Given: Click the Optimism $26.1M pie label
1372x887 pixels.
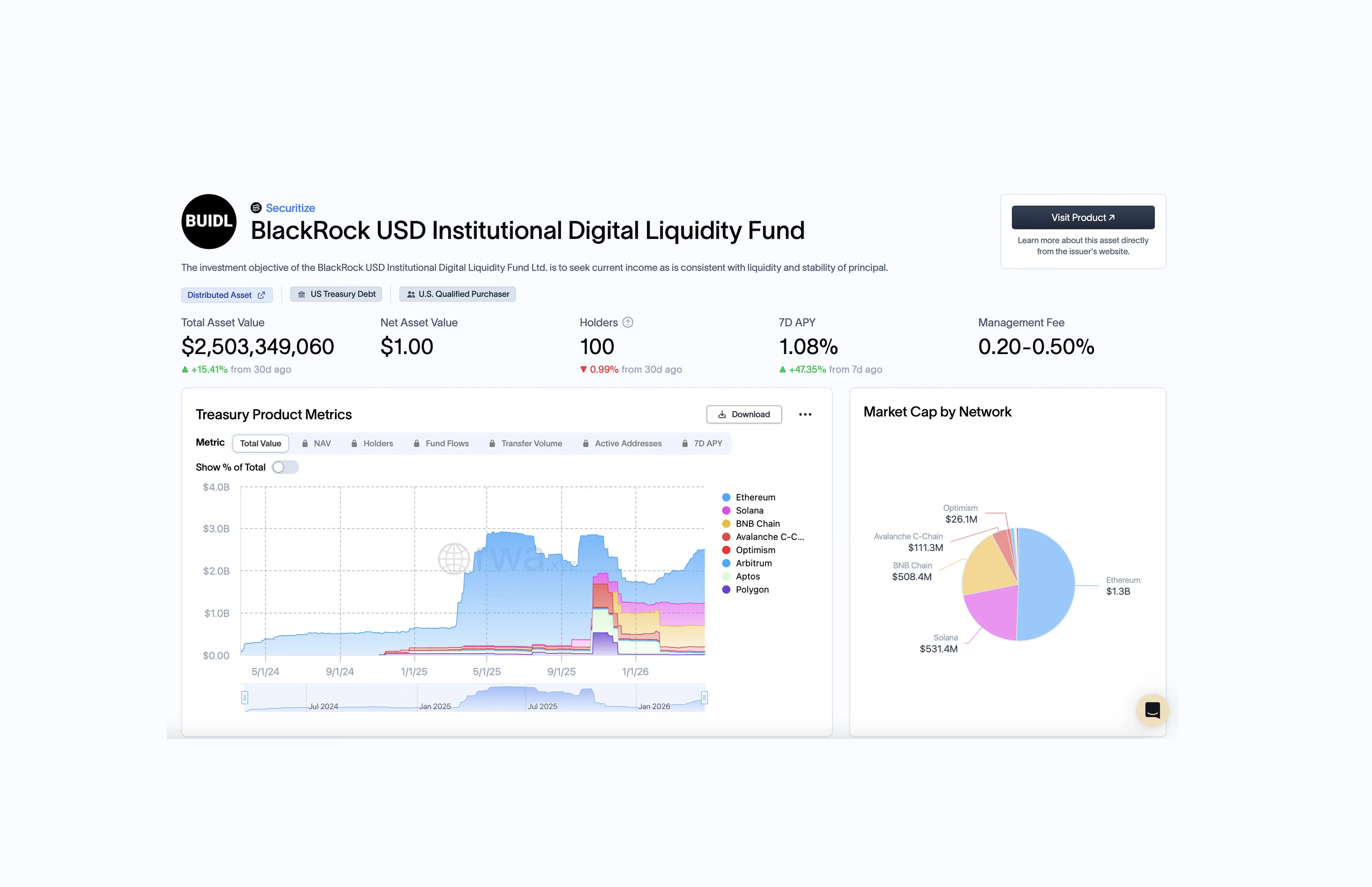Looking at the screenshot, I should 961,514.
